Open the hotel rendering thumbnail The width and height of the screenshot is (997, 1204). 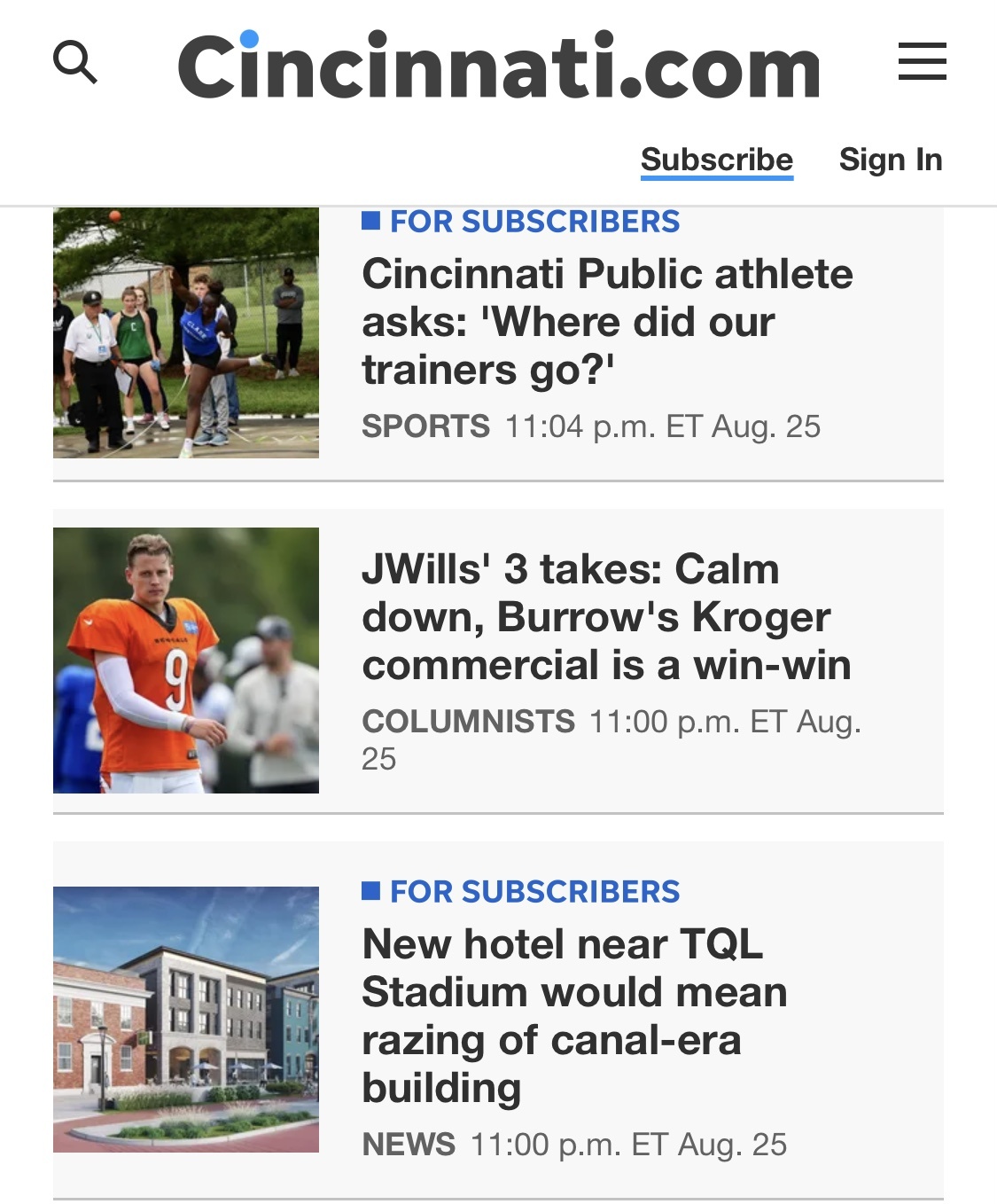pyautogui.click(x=186, y=1020)
